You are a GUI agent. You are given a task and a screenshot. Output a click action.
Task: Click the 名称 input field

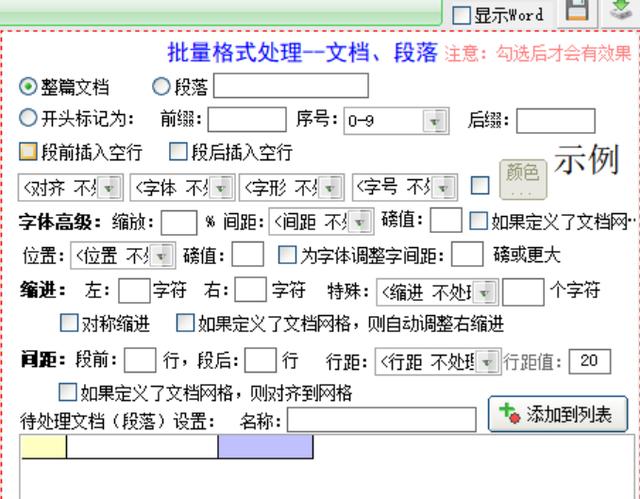(382, 419)
